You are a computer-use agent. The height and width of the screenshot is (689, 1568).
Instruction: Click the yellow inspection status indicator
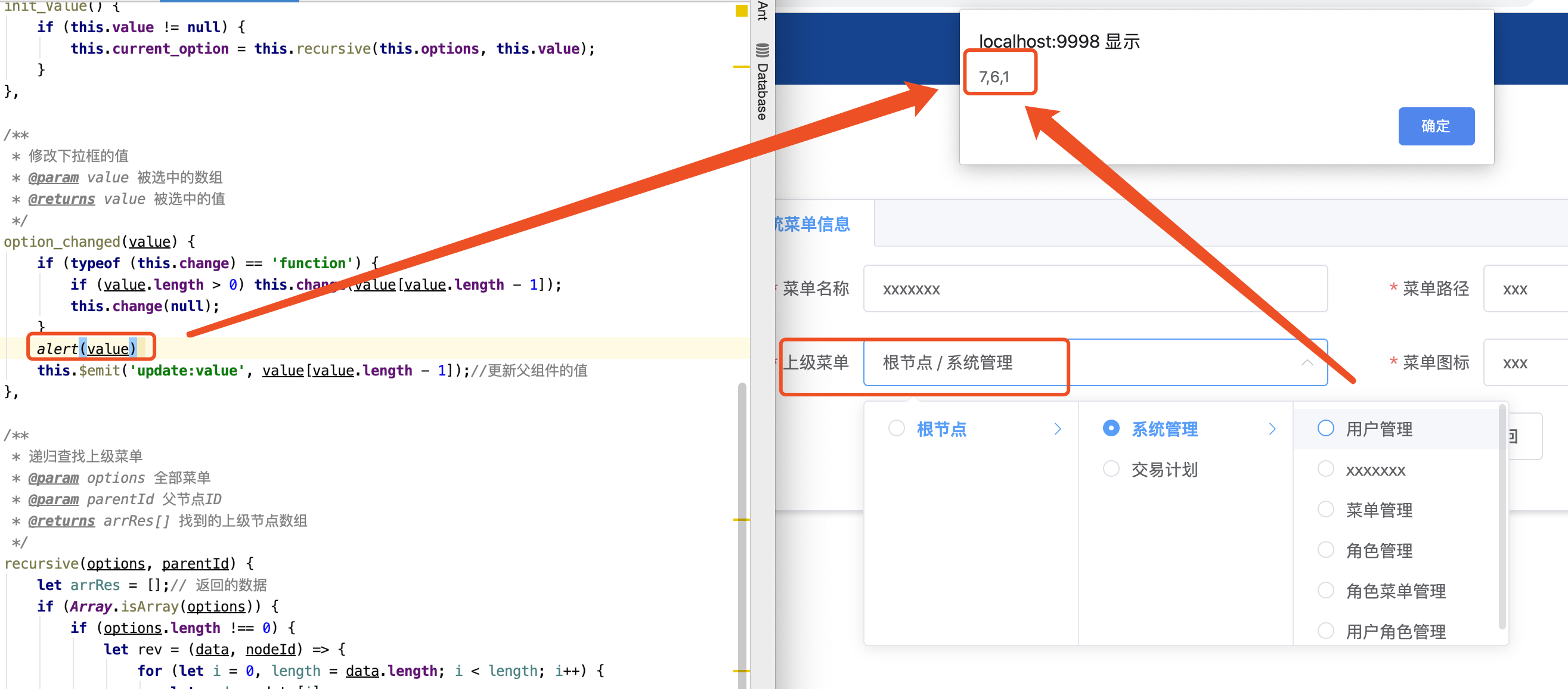click(741, 10)
